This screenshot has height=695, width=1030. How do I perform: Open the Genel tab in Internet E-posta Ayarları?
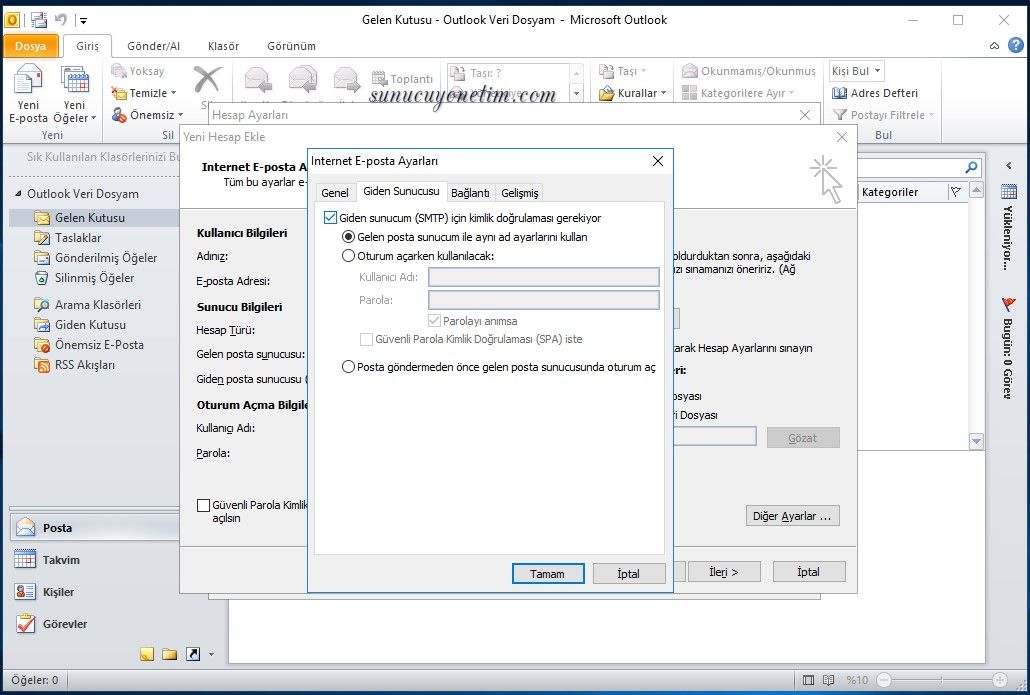click(x=335, y=192)
